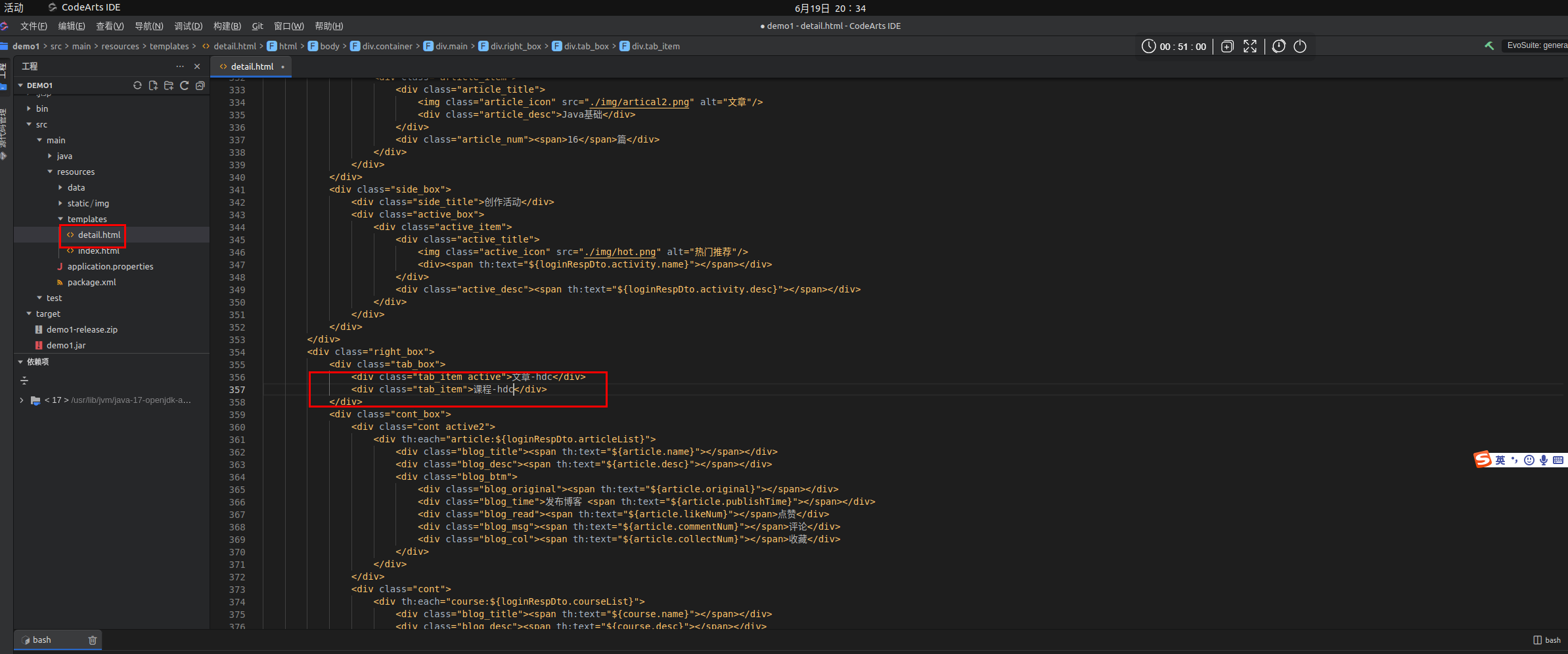1568x654 pixels.
Task: Click the collapse all icon in DEMO1 header
Action: (200, 85)
